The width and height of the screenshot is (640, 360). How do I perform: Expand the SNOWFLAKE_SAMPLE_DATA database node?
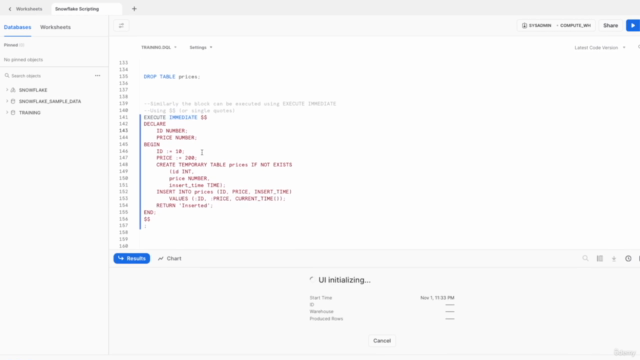(7, 101)
